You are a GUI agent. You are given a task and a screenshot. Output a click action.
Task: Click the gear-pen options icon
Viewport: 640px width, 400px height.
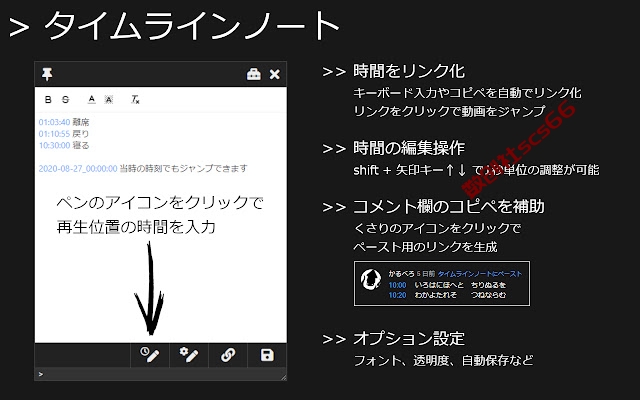[189, 355]
